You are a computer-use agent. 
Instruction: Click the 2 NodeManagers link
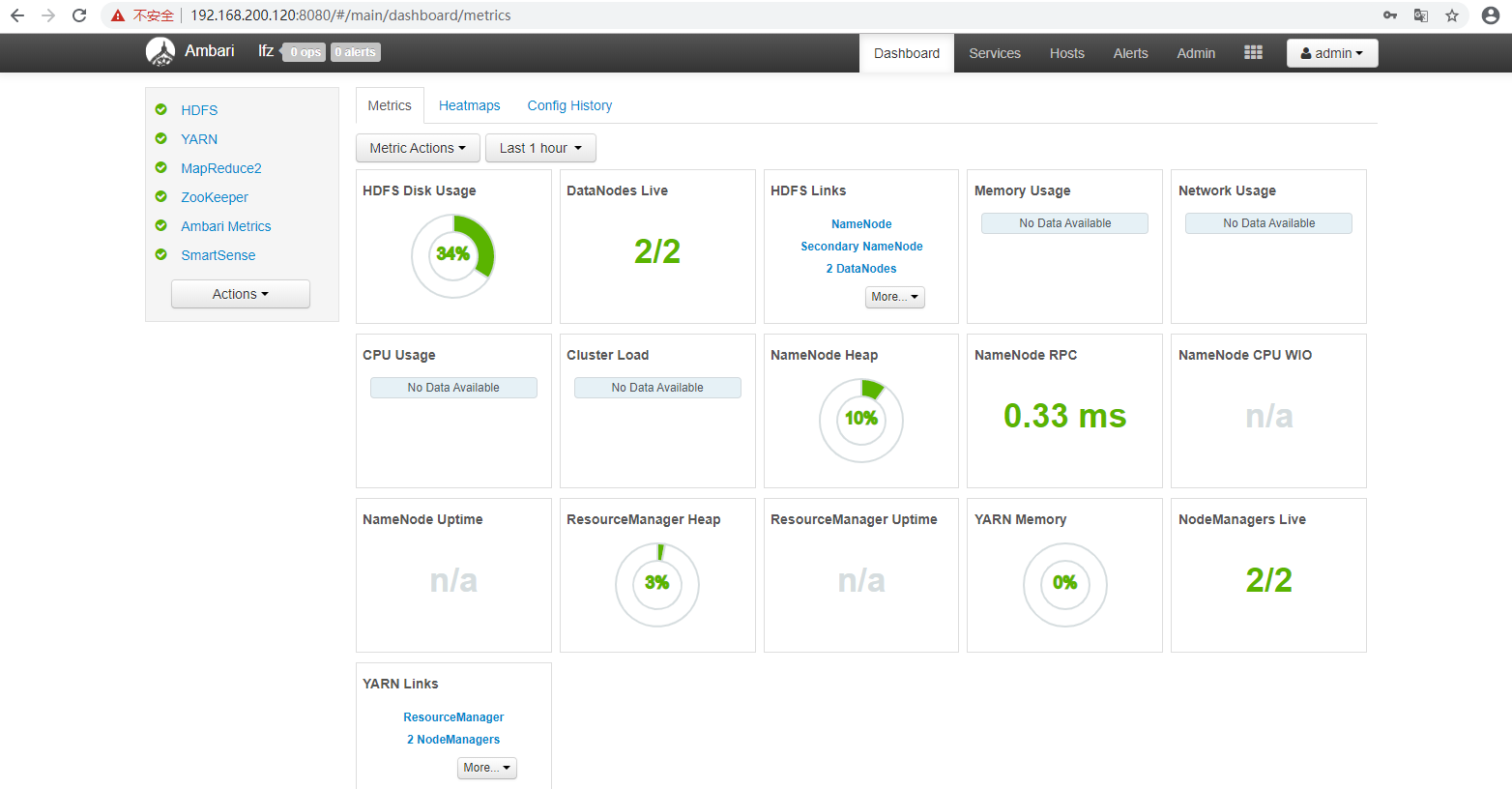point(453,740)
